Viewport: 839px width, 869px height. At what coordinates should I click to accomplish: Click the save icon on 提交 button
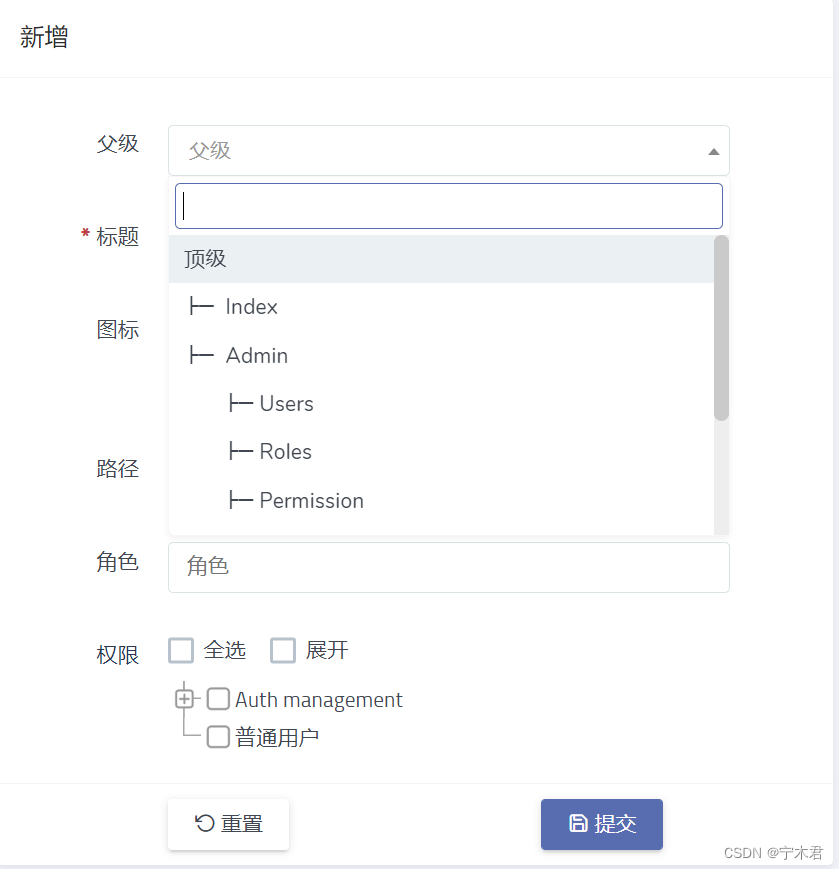578,822
